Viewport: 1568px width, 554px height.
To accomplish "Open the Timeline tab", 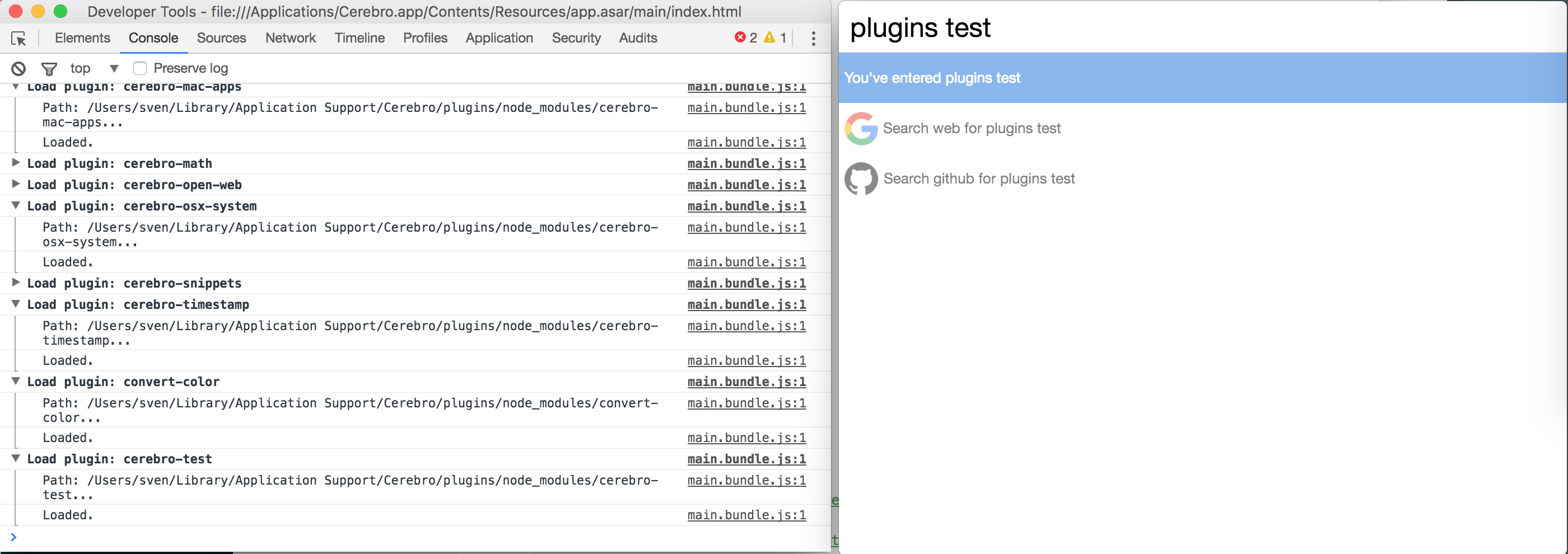I will click(360, 37).
